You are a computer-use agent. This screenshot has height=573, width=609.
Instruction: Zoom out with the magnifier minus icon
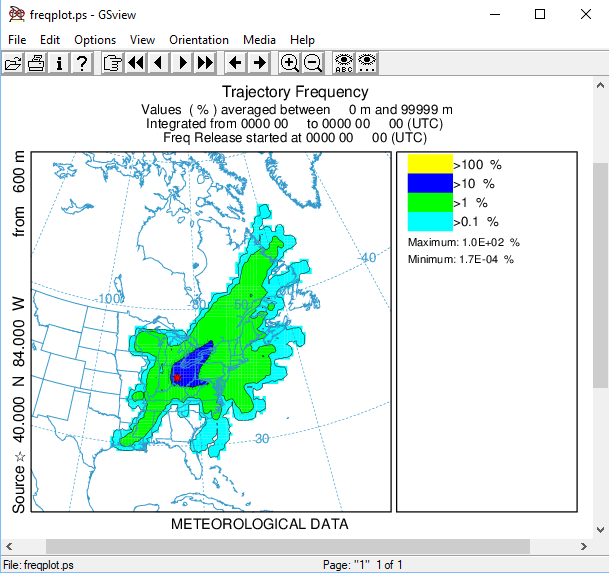[x=312, y=63]
